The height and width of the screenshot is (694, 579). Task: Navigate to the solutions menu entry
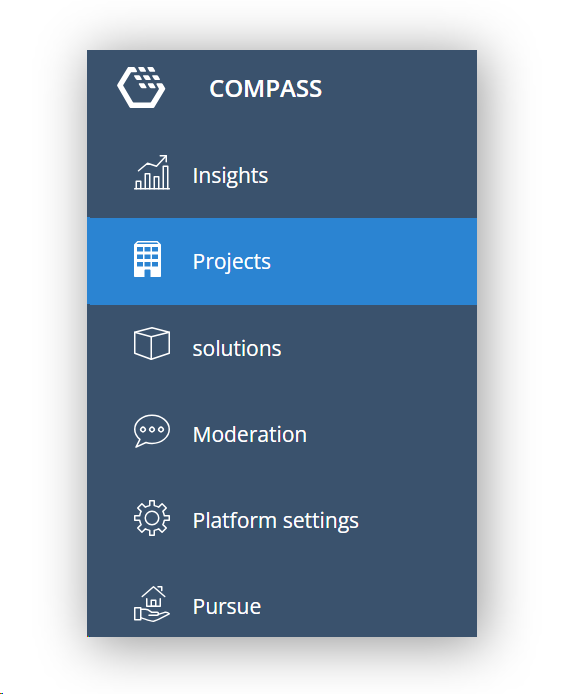[237, 349]
